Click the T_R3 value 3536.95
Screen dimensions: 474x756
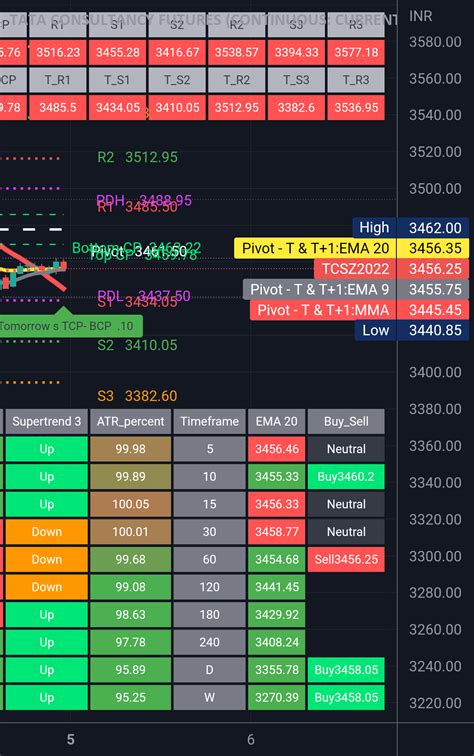(356, 107)
